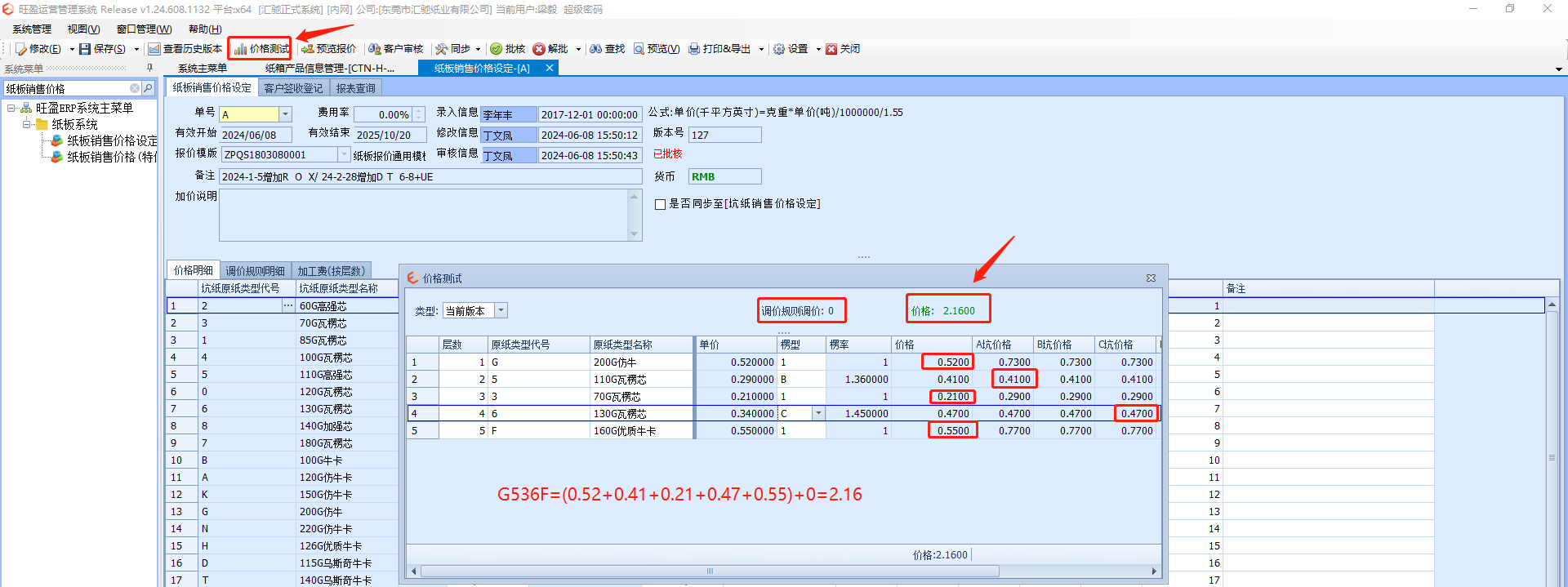The image size is (1568, 587).
Task: Click ellipsis button in 坑纸原纸类型代号 row 1 cell
Action: (287, 305)
